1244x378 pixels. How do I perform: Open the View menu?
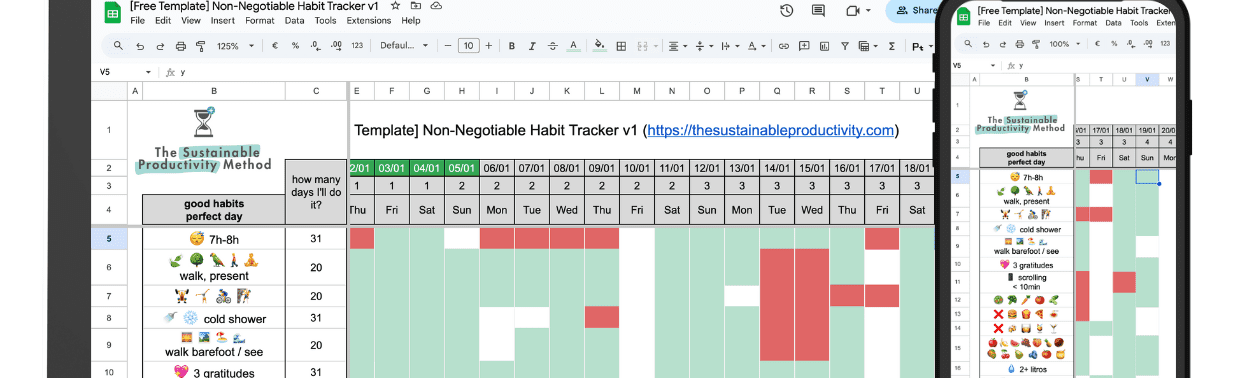191,20
